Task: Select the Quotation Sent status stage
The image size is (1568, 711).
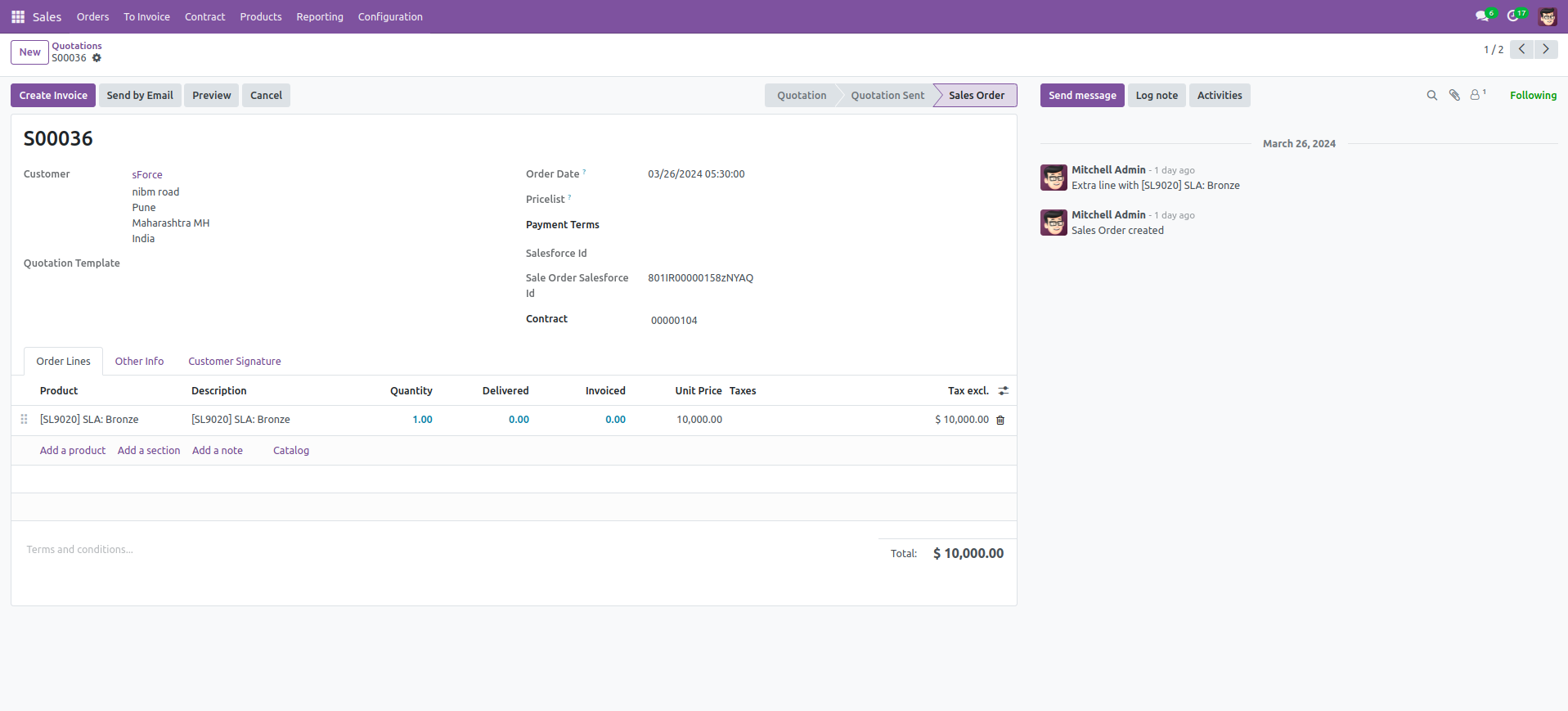Action: [887, 96]
